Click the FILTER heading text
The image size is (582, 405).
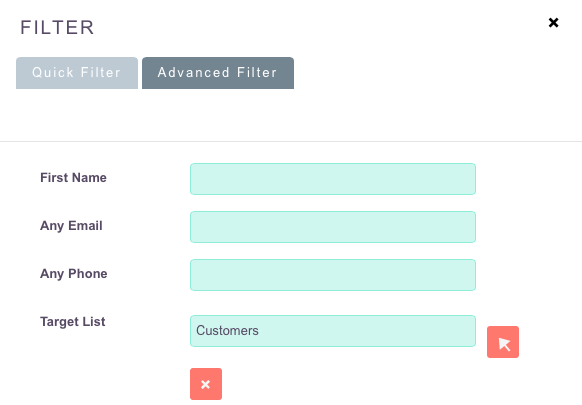point(58,27)
